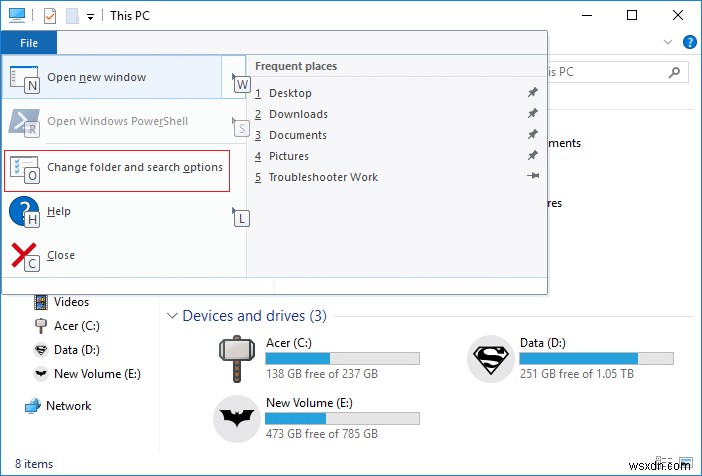702x476 pixels.
Task: Click the File tab
Action: pyautogui.click(x=29, y=43)
